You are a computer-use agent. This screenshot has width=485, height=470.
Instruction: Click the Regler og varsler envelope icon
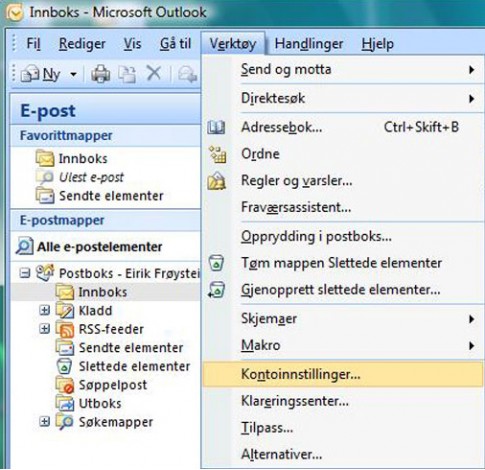coord(217,181)
